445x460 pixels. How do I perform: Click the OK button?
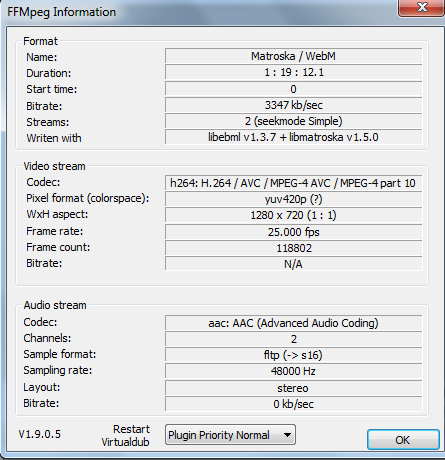[x=403, y=440]
